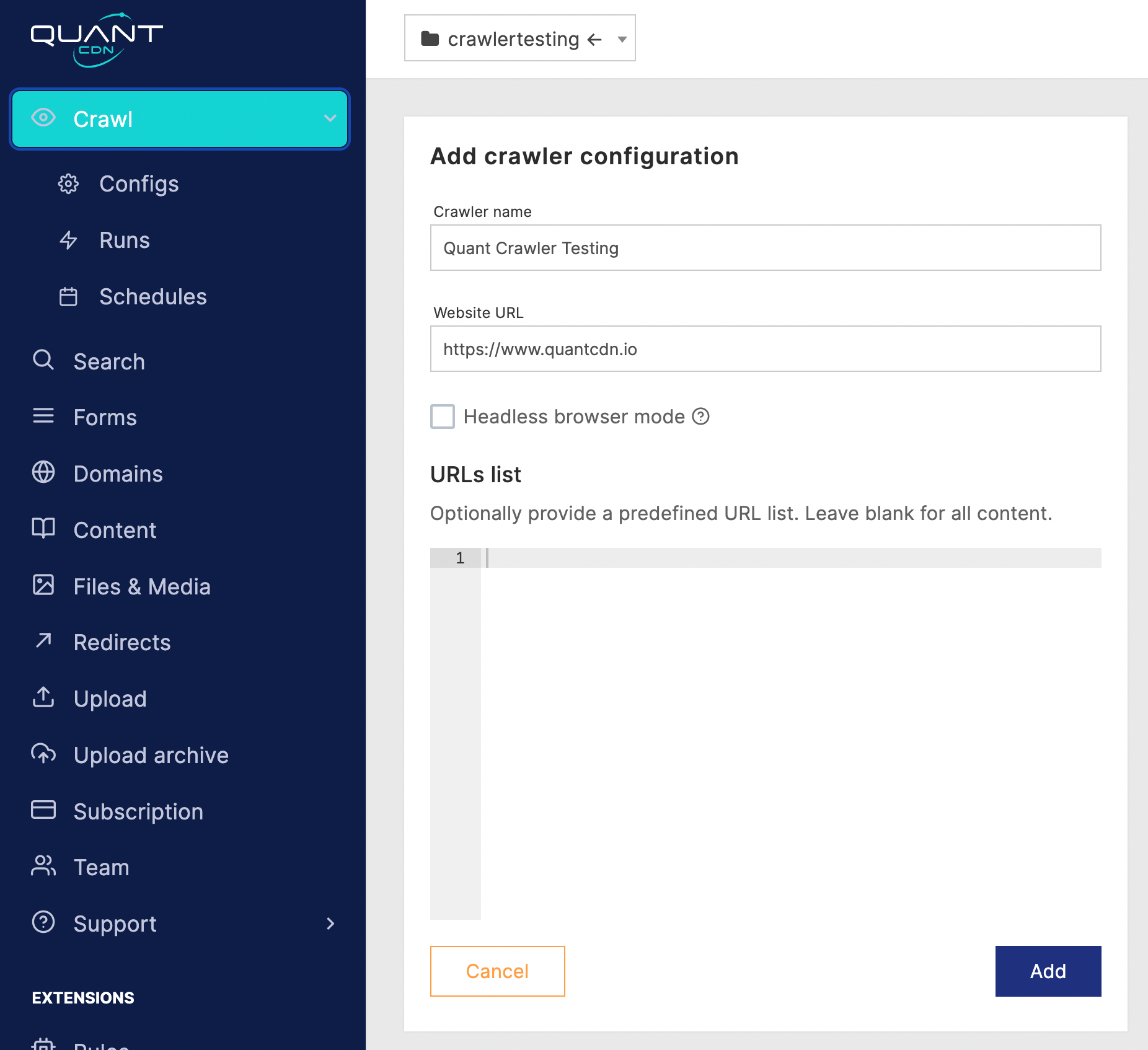The height and width of the screenshot is (1050, 1148).
Task: Enable Headless browser mode
Action: [x=442, y=417]
